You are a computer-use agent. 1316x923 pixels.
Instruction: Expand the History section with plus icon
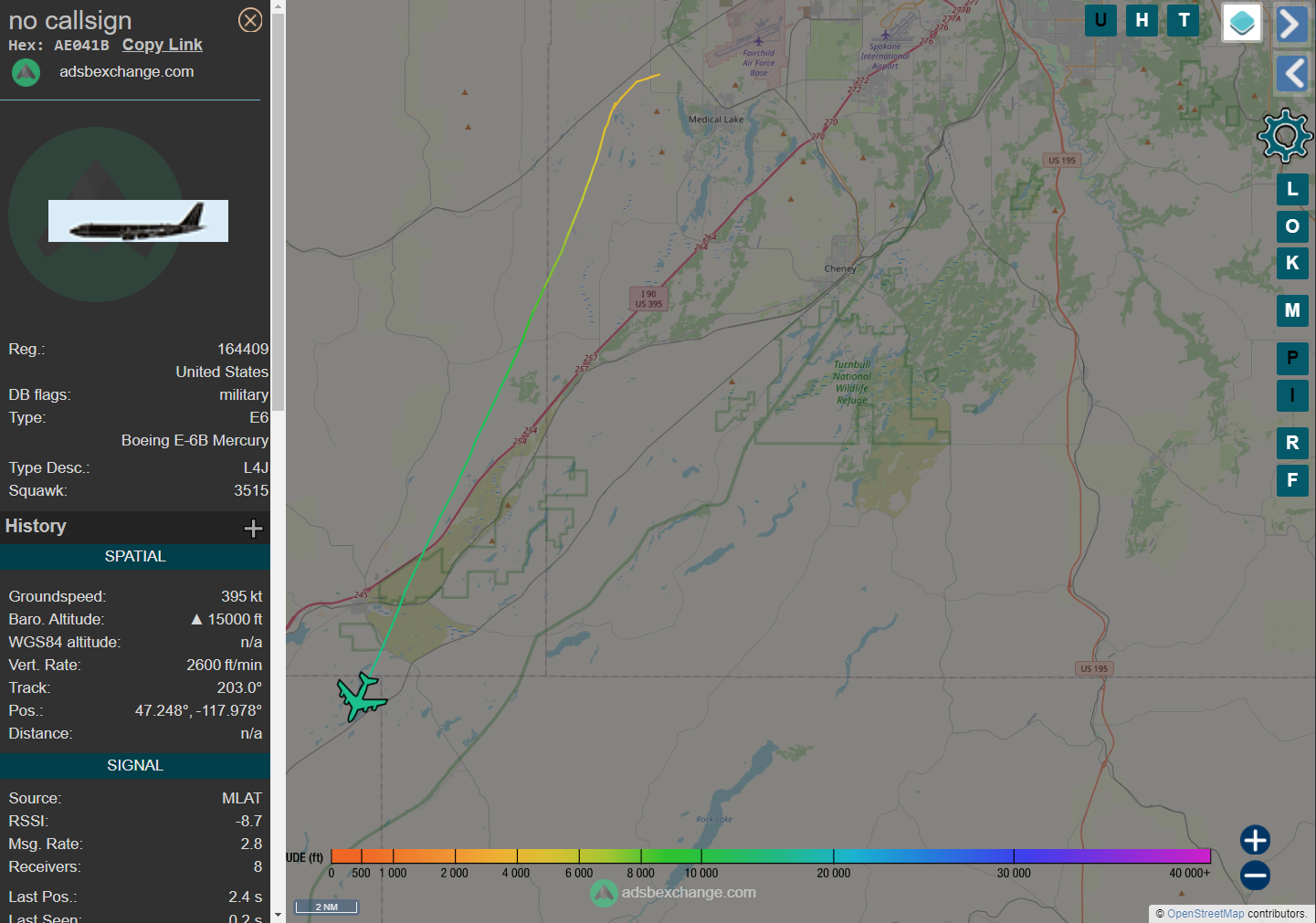pos(254,528)
